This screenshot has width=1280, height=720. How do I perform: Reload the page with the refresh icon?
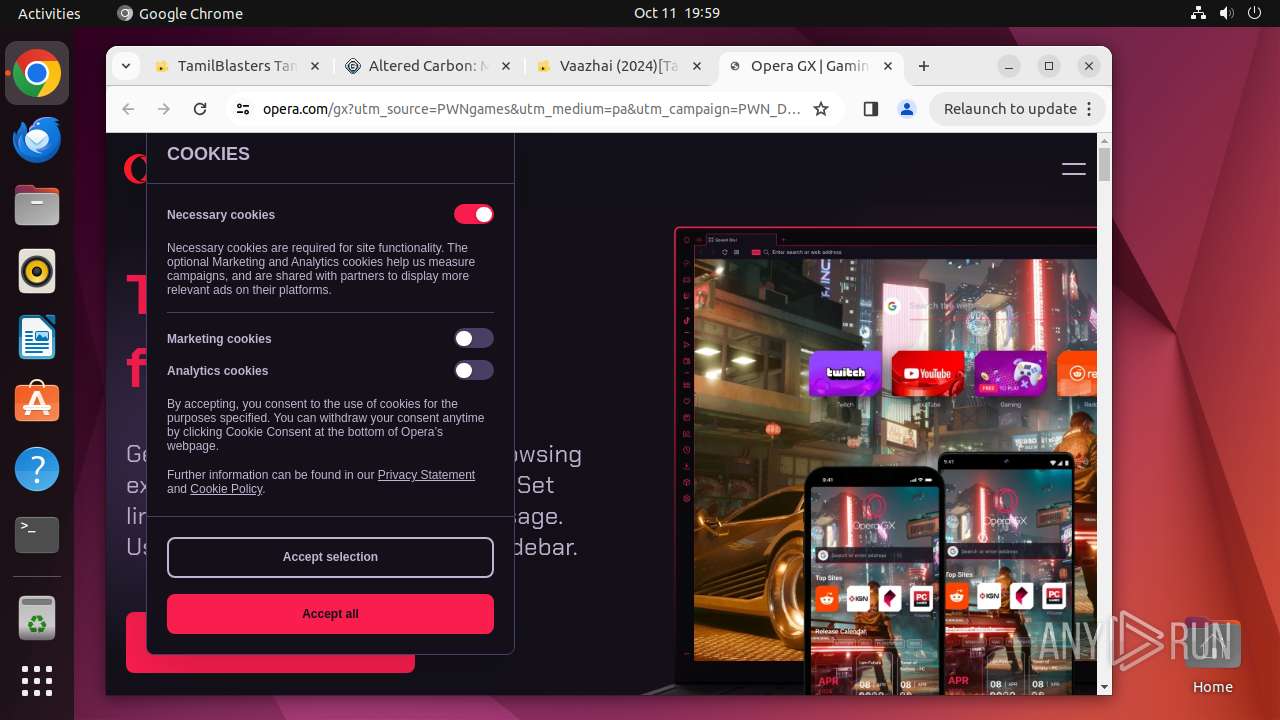[x=200, y=109]
